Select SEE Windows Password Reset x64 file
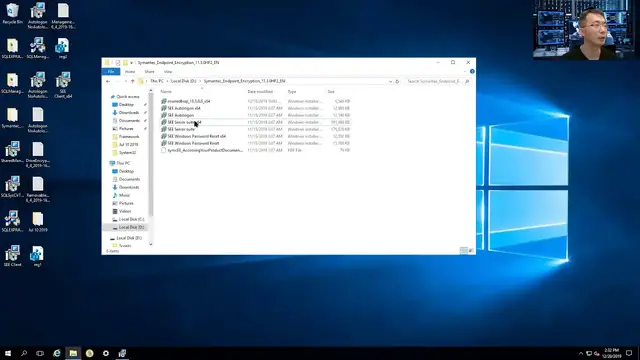Image resolution: width=640 pixels, height=360 pixels. (x=256, y=136)
